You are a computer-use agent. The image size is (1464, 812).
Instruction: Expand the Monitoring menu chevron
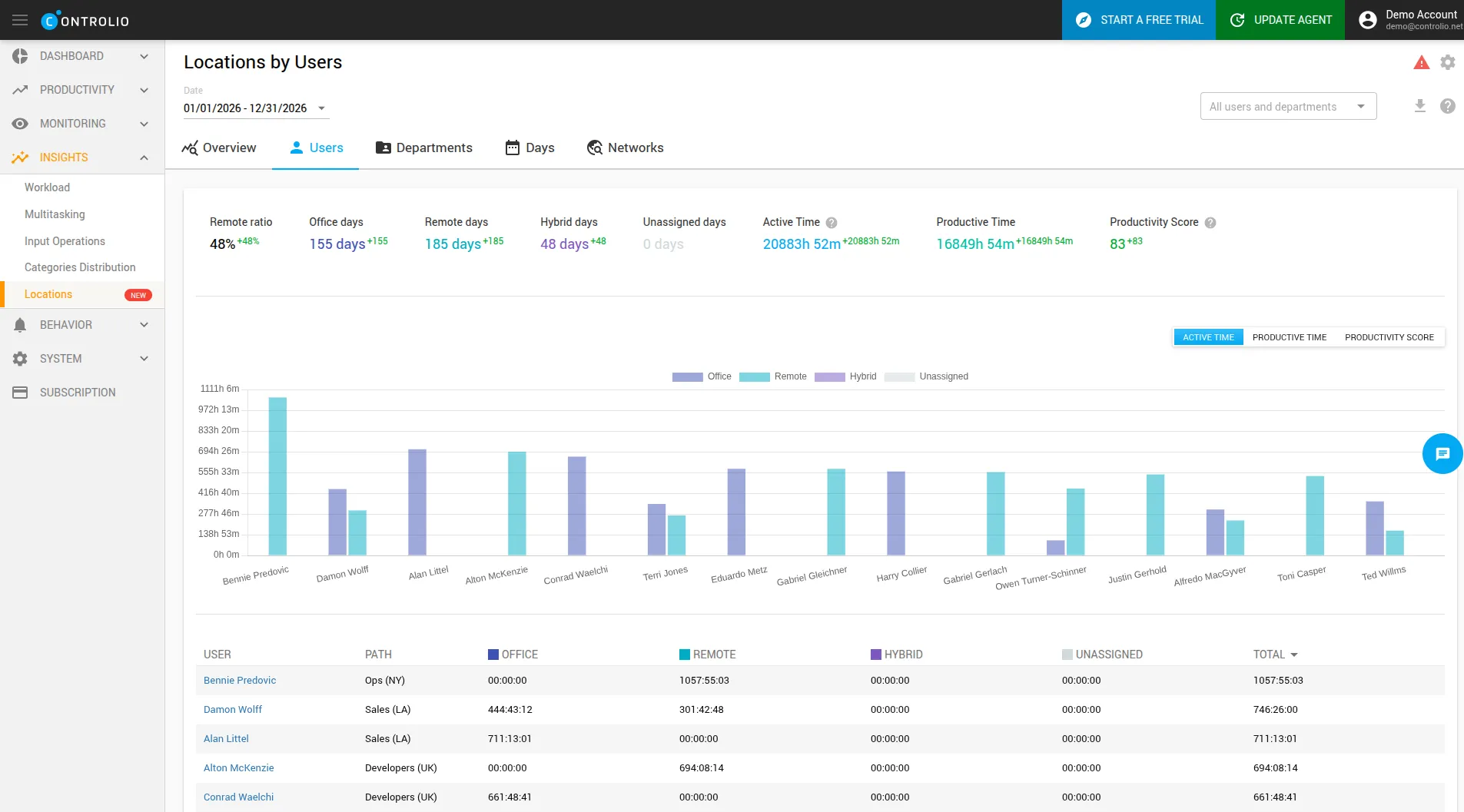click(144, 124)
